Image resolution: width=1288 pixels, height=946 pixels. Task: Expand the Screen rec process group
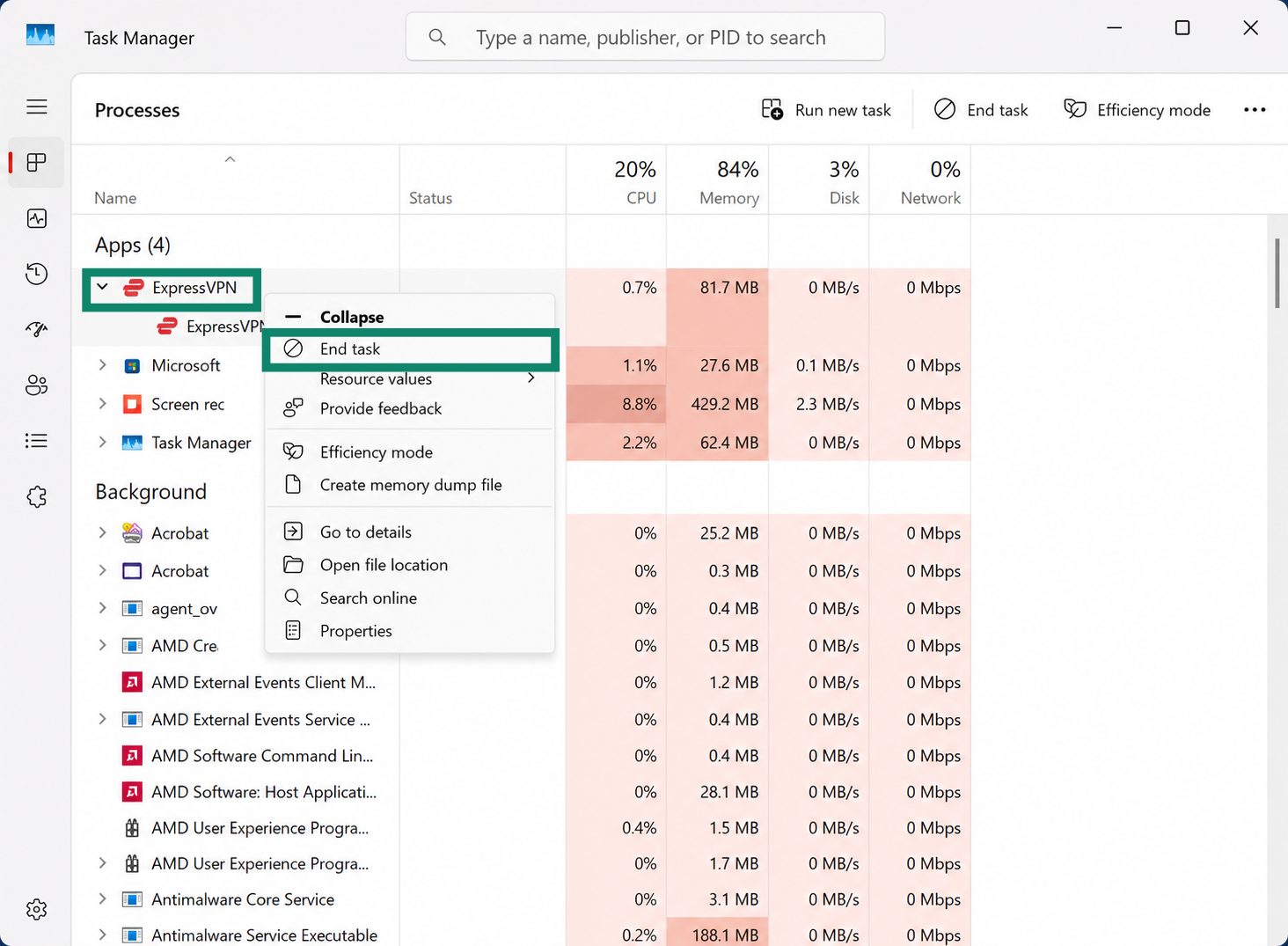103,404
